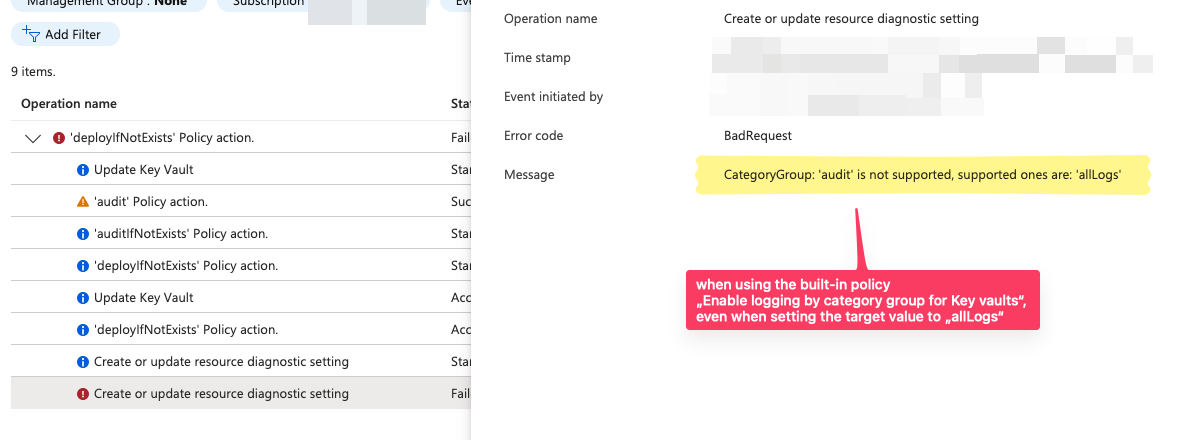Click the BadRequest error code value

[757, 136]
